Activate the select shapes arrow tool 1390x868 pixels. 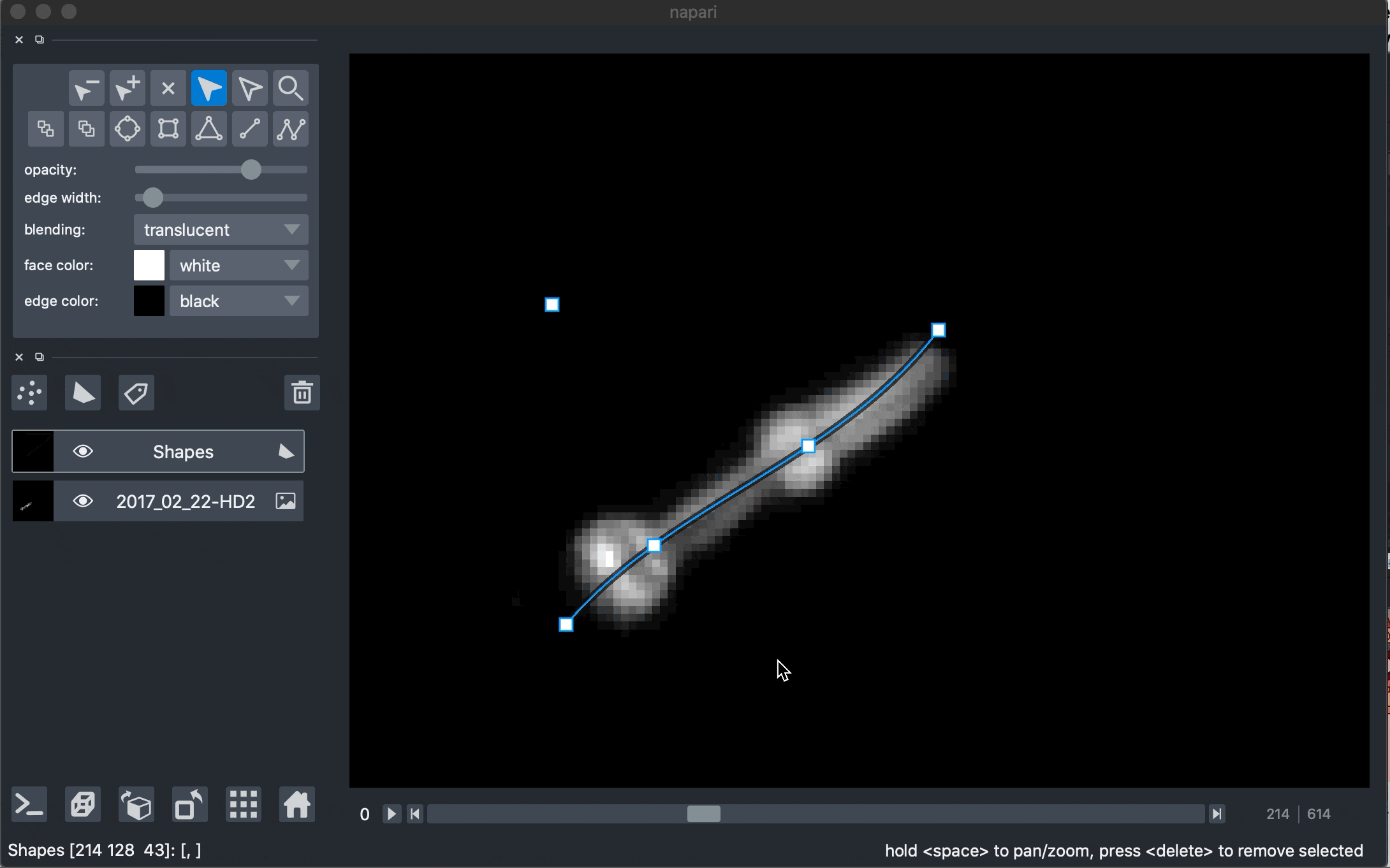[208, 88]
